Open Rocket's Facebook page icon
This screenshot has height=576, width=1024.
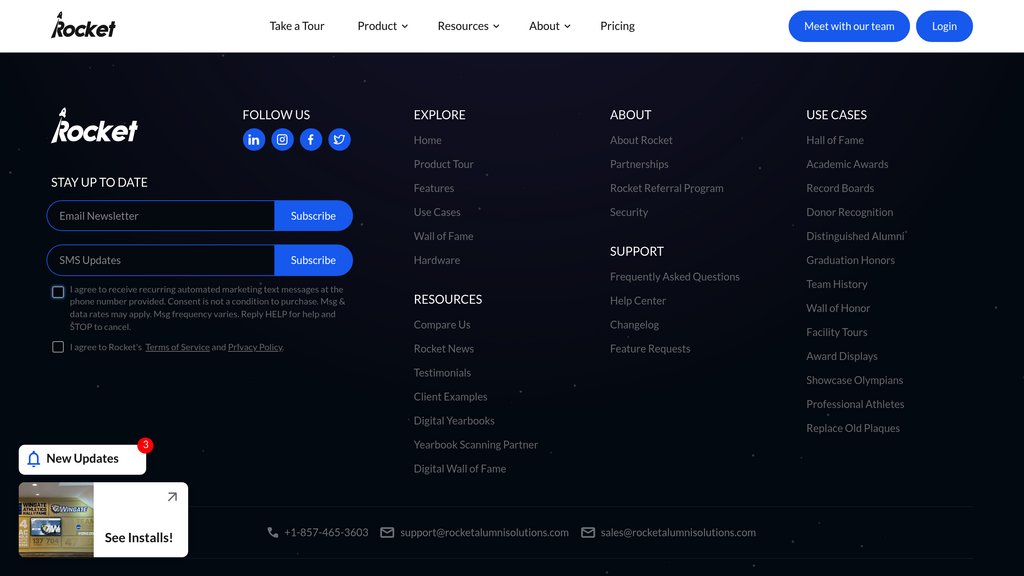[x=311, y=140]
